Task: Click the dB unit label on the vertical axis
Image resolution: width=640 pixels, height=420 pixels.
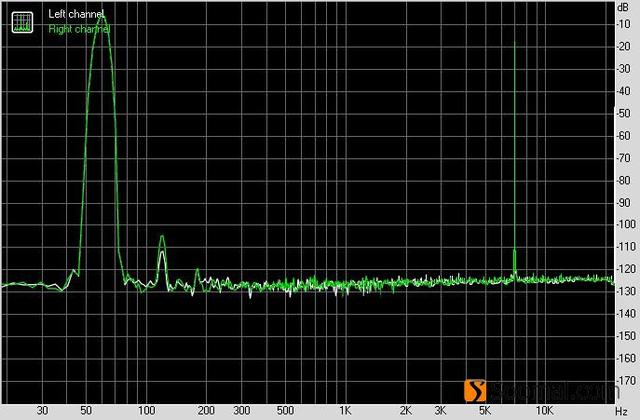Action: tap(624, 7)
